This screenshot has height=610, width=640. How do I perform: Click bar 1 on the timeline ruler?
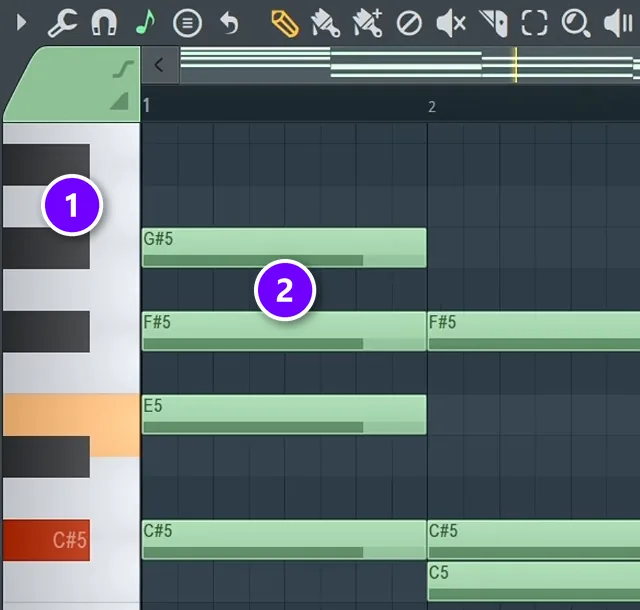[x=147, y=106]
